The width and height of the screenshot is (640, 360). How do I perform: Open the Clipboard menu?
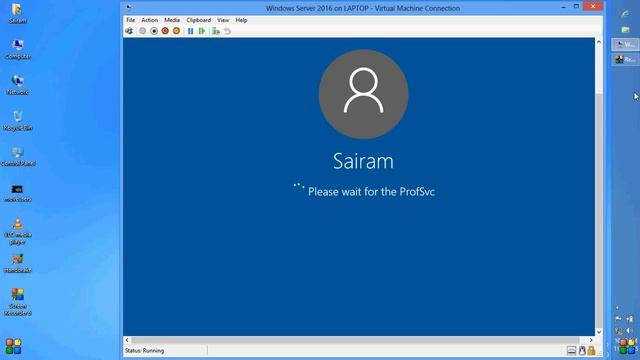(x=199, y=20)
